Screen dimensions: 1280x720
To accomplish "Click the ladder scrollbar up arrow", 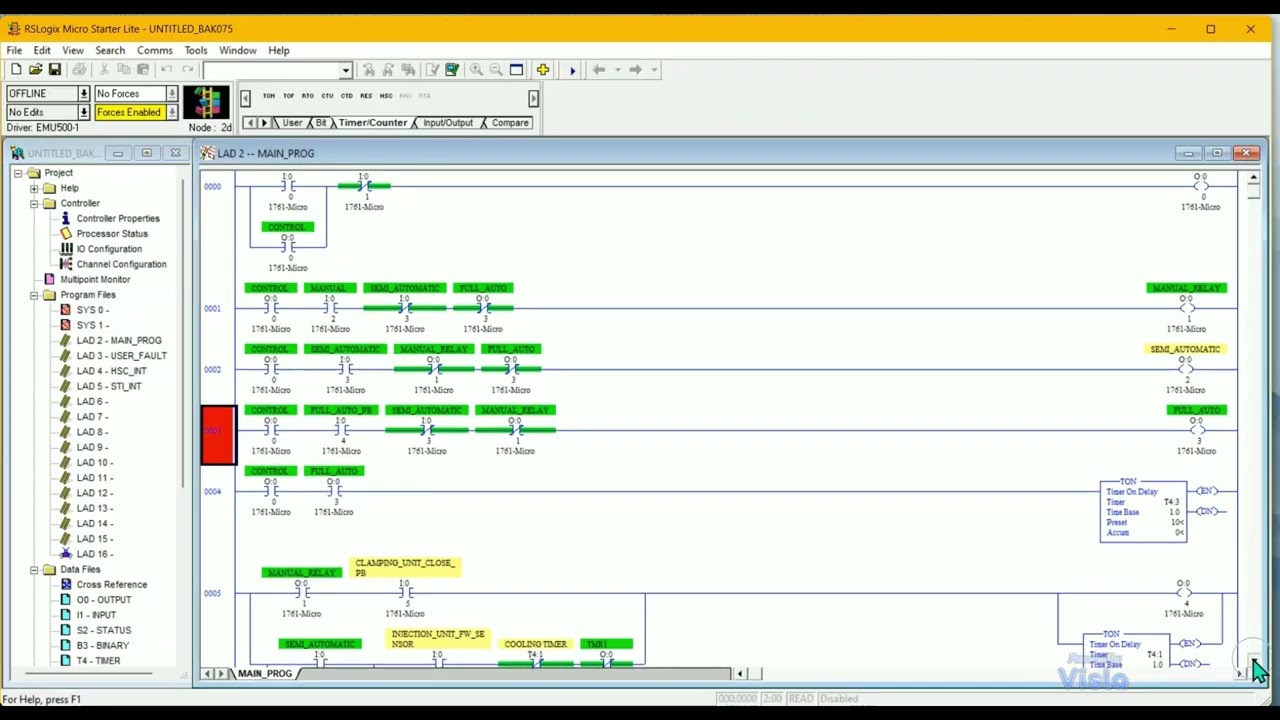I will (x=1254, y=178).
